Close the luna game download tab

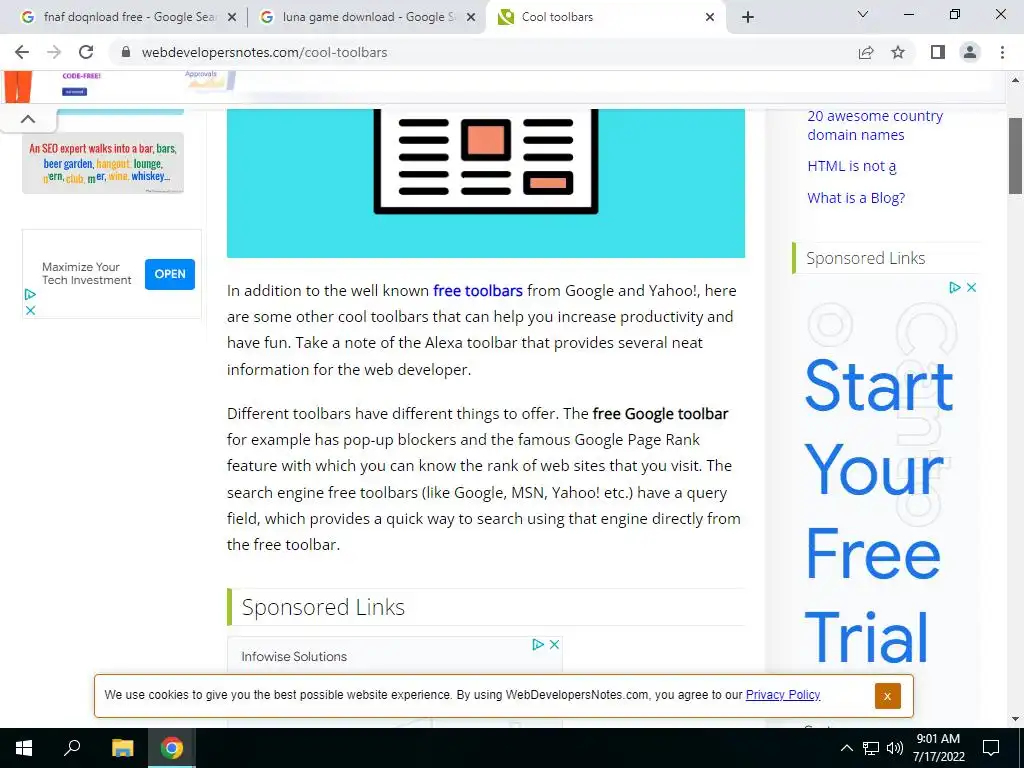[x=471, y=18]
